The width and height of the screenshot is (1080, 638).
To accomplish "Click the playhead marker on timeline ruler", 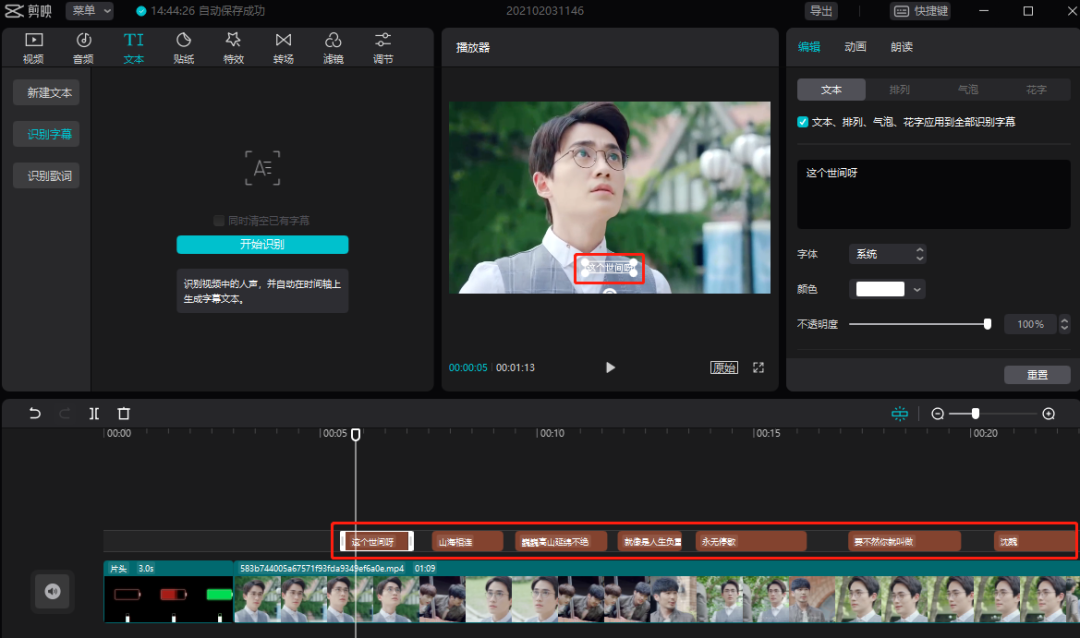I will (x=355, y=435).
